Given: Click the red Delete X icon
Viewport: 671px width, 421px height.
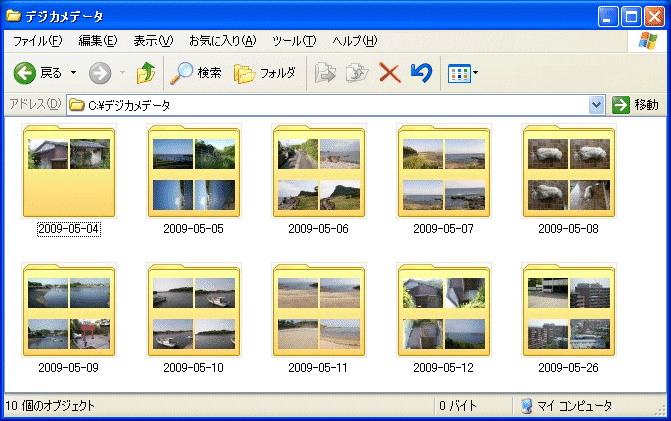Looking at the screenshot, I should click(x=389, y=73).
